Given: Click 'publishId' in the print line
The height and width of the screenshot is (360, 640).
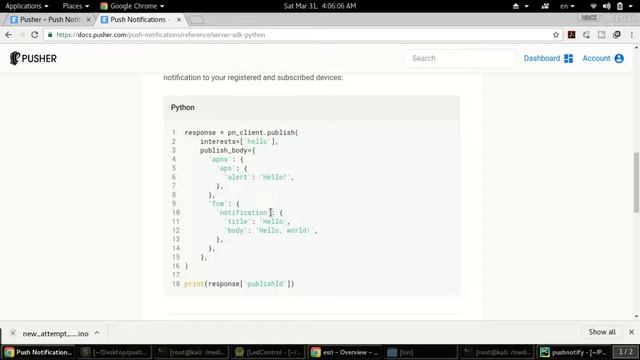Looking at the screenshot, I should (x=266, y=284).
